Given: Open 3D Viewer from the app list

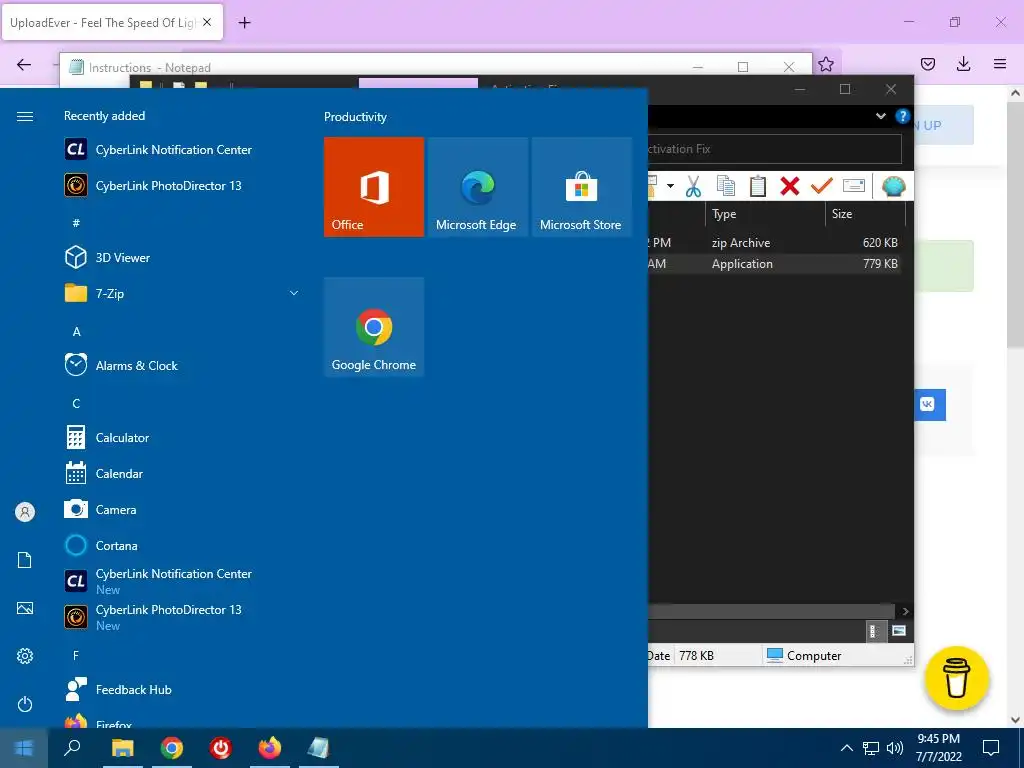Looking at the screenshot, I should [x=183, y=257].
